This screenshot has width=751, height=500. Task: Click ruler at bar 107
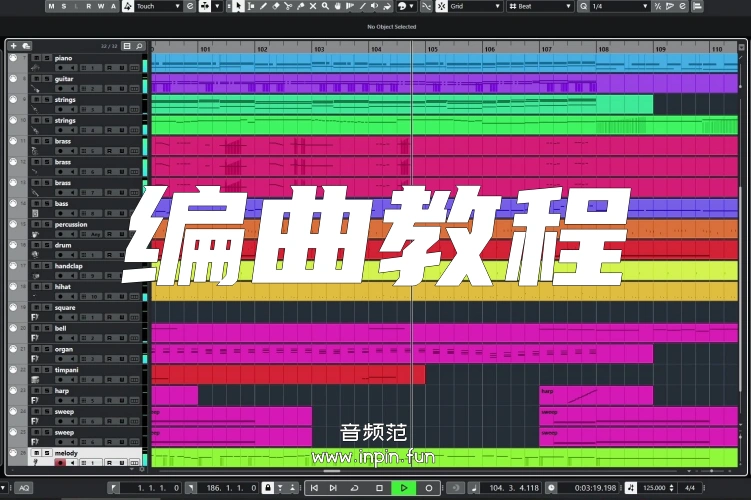[x=546, y=48]
